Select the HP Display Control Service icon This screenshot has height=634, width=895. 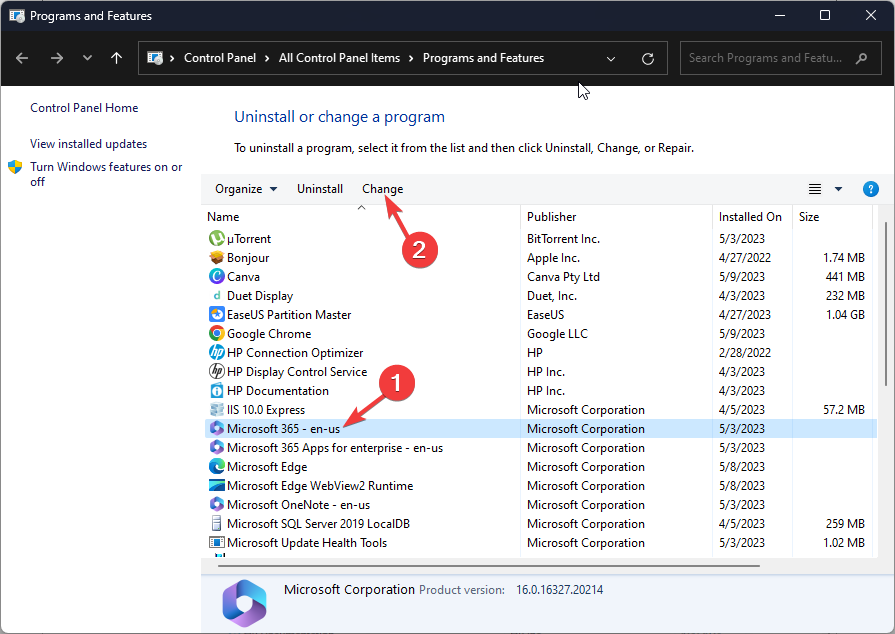click(x=216, y=371)
